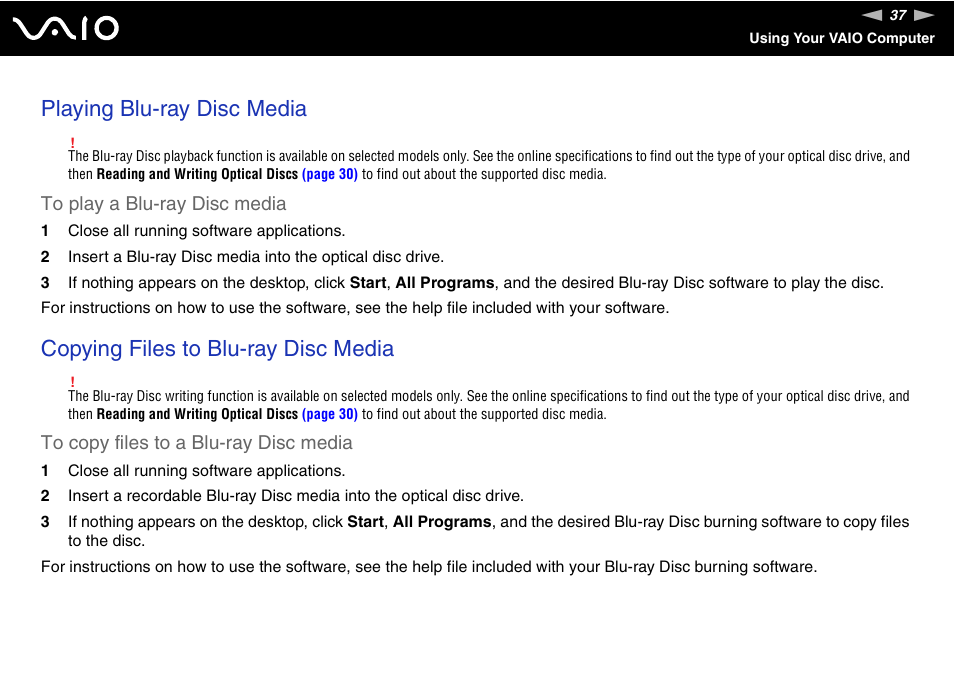Viewport: 954px width, 674px height.
Task: Open the (page 30) link under Playing Blu-ray
Action: tap(330, 174)
